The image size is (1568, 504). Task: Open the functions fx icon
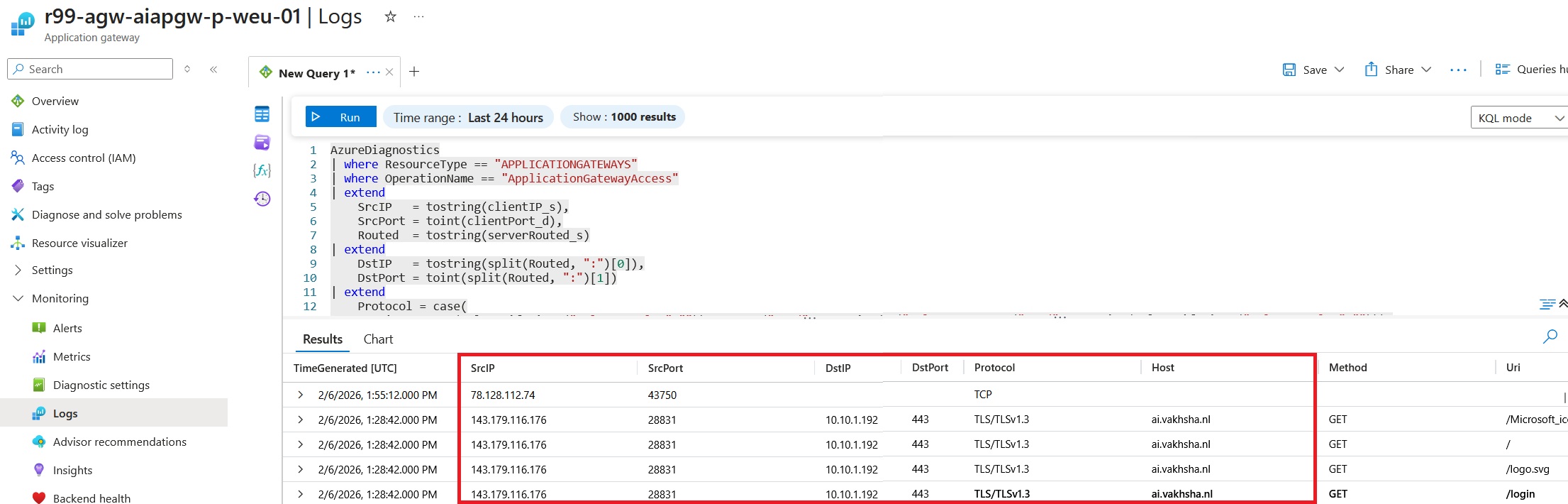tap(262, 170)
